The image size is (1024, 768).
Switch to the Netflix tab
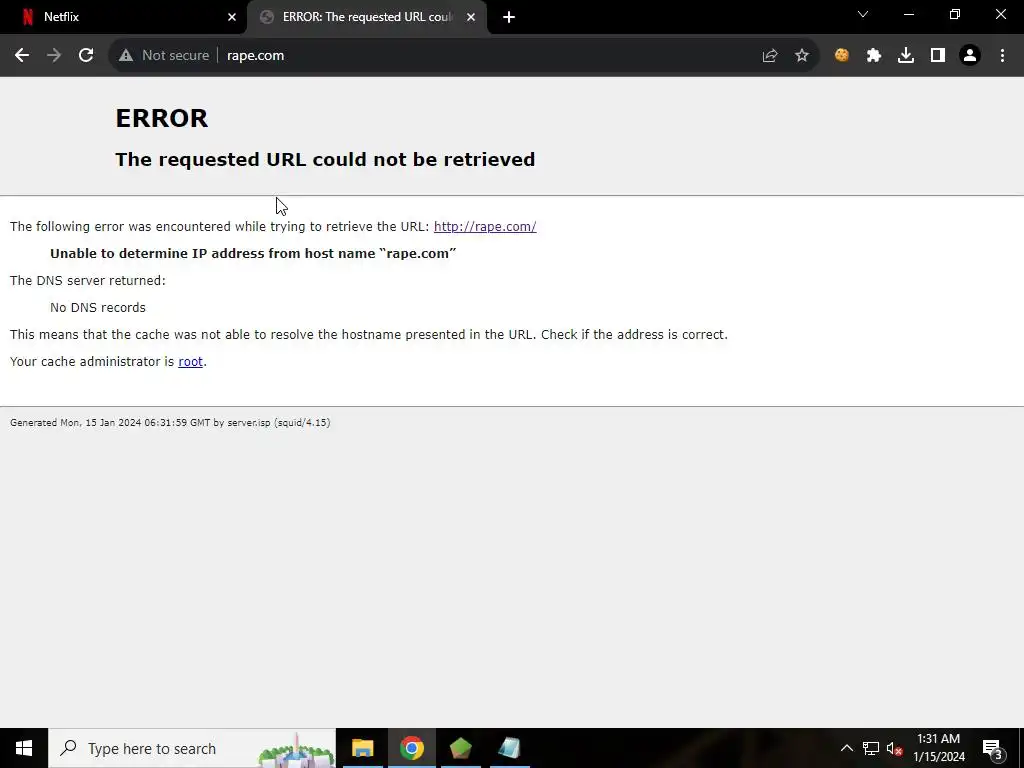coord(123,17)
